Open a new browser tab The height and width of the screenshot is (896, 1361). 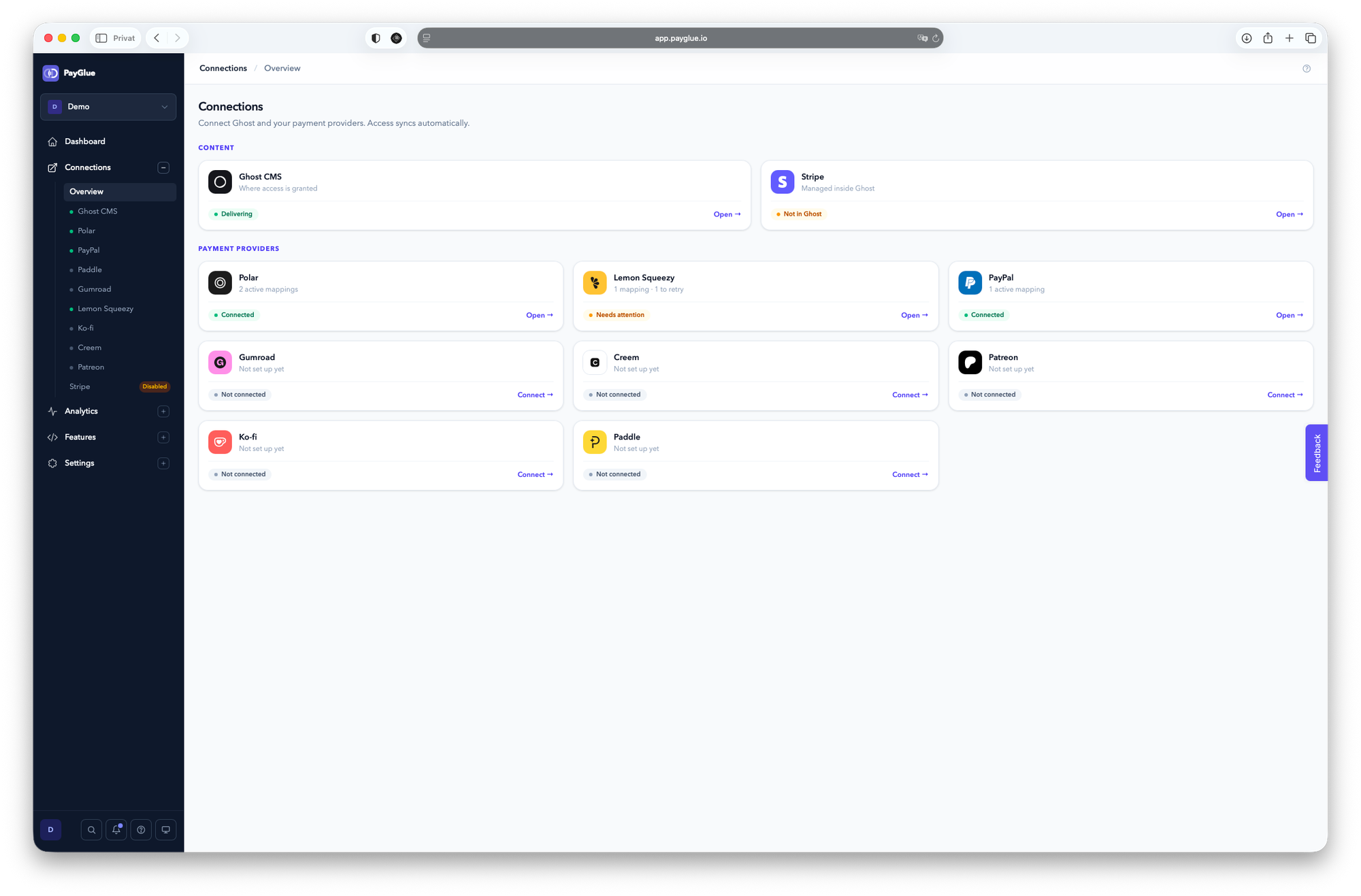1290,38
